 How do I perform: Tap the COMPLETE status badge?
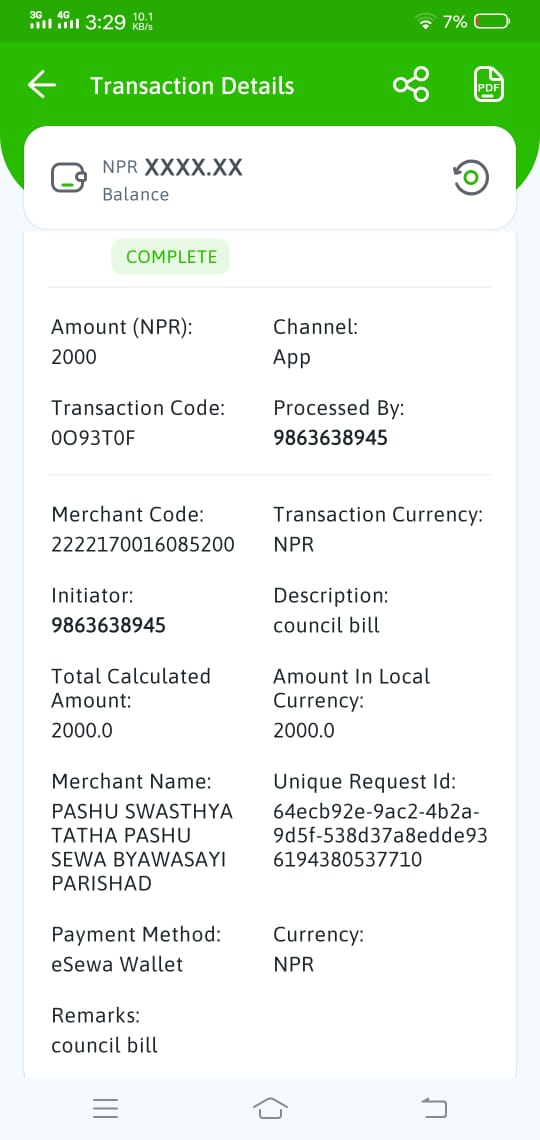pyautogui.click(x=171, y=257)
